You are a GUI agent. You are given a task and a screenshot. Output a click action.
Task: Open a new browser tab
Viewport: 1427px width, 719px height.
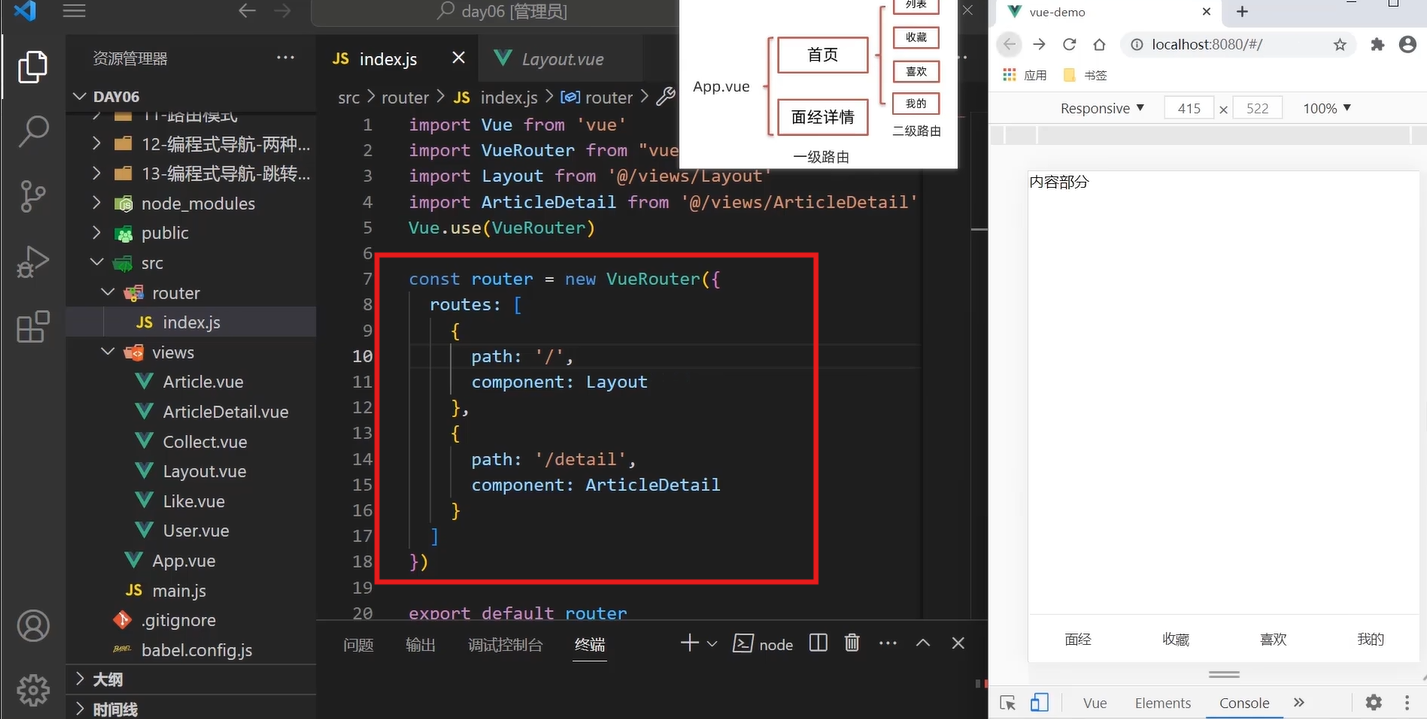click(x=1242, y=11)
